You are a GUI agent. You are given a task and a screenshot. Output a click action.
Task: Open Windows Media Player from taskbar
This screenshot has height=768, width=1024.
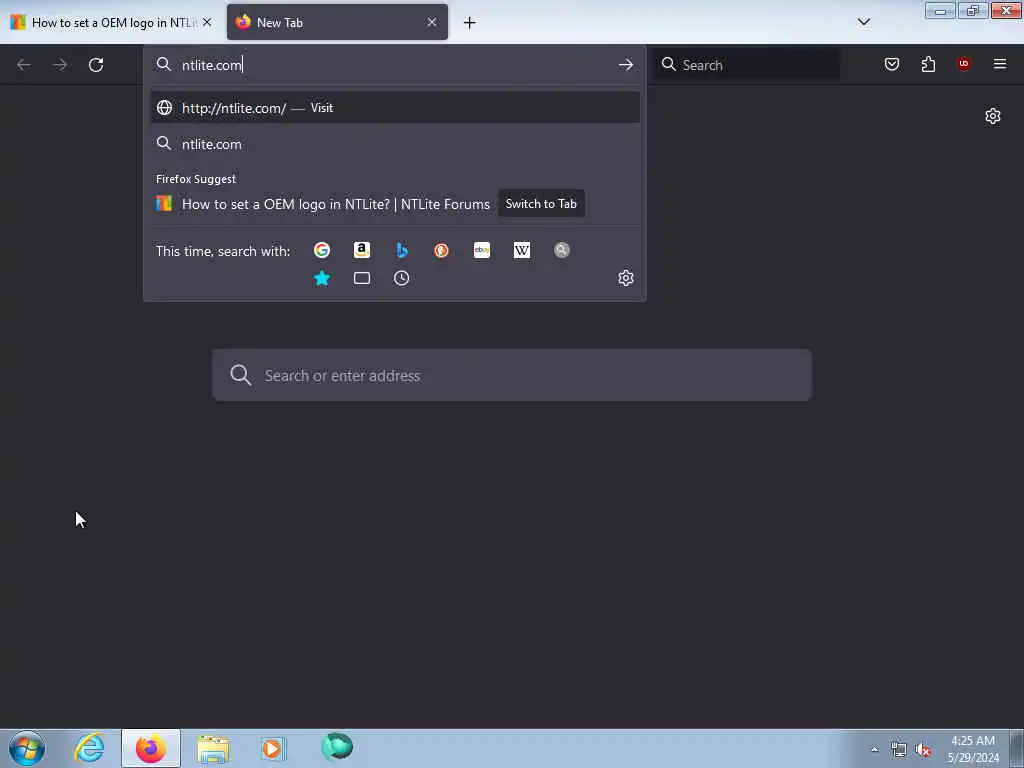(274, 748)
